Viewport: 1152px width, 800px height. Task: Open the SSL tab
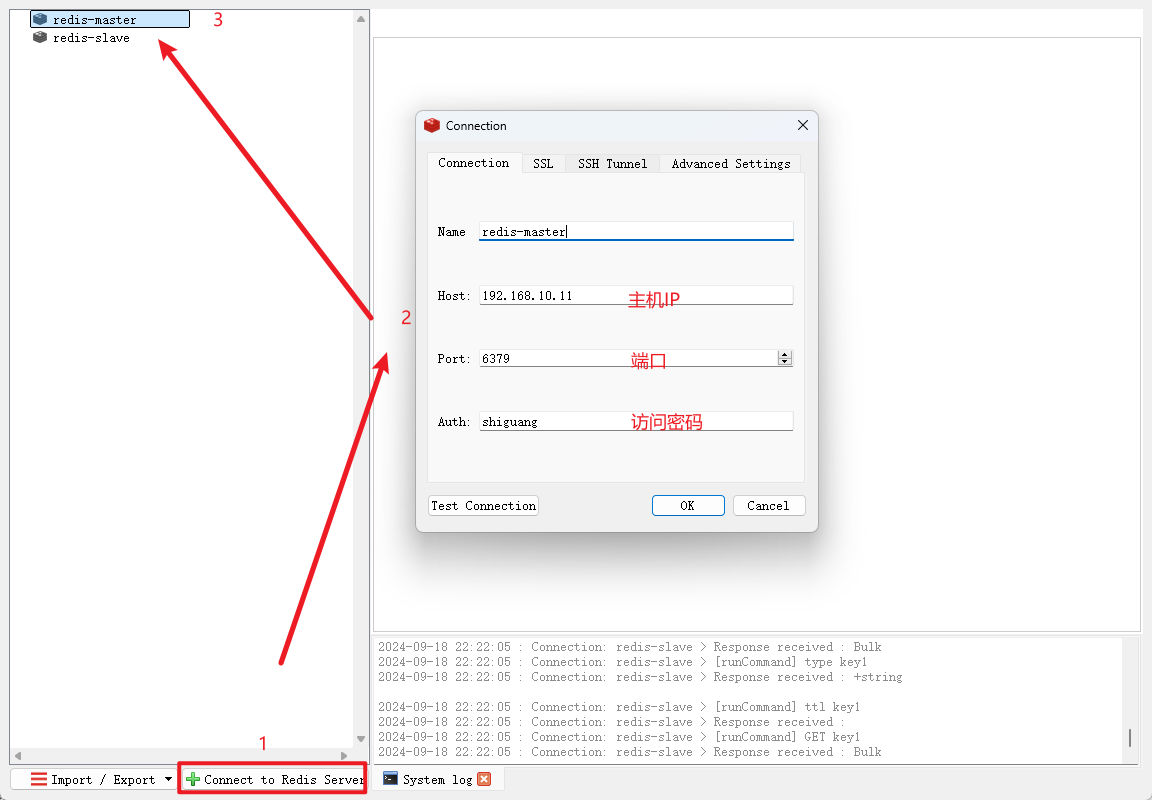tap(543, 164)
